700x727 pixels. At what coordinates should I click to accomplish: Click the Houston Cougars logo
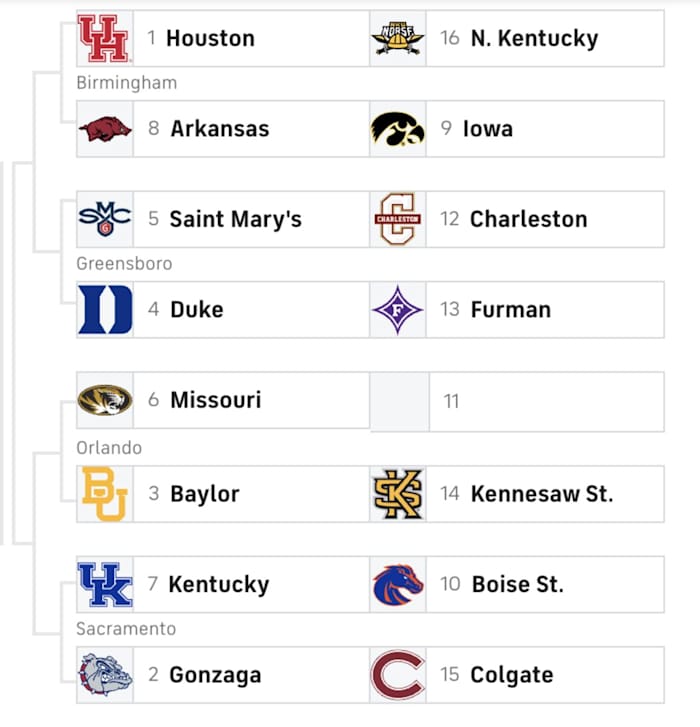[104, 38]
